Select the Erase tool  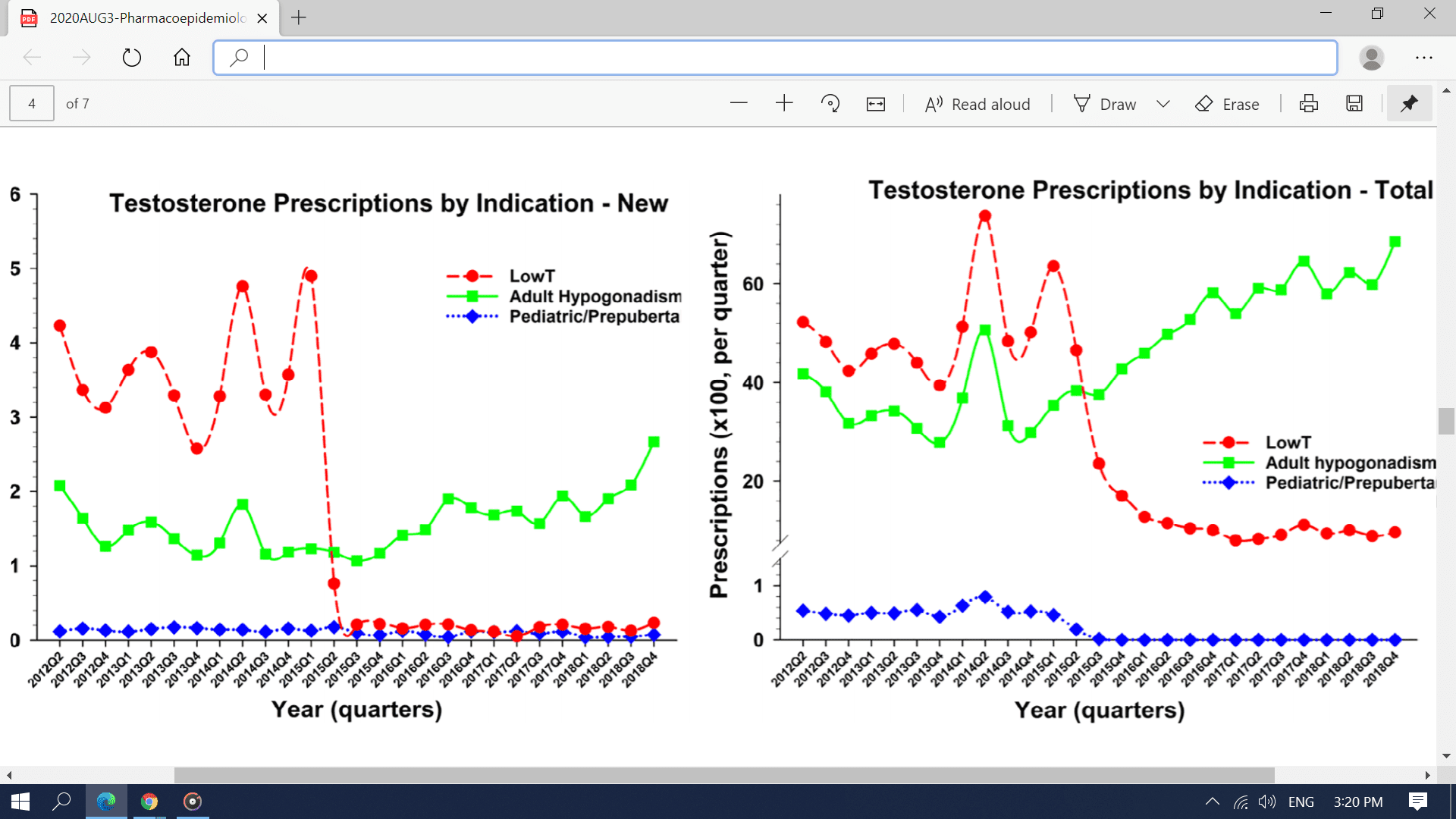[1227, 104]
